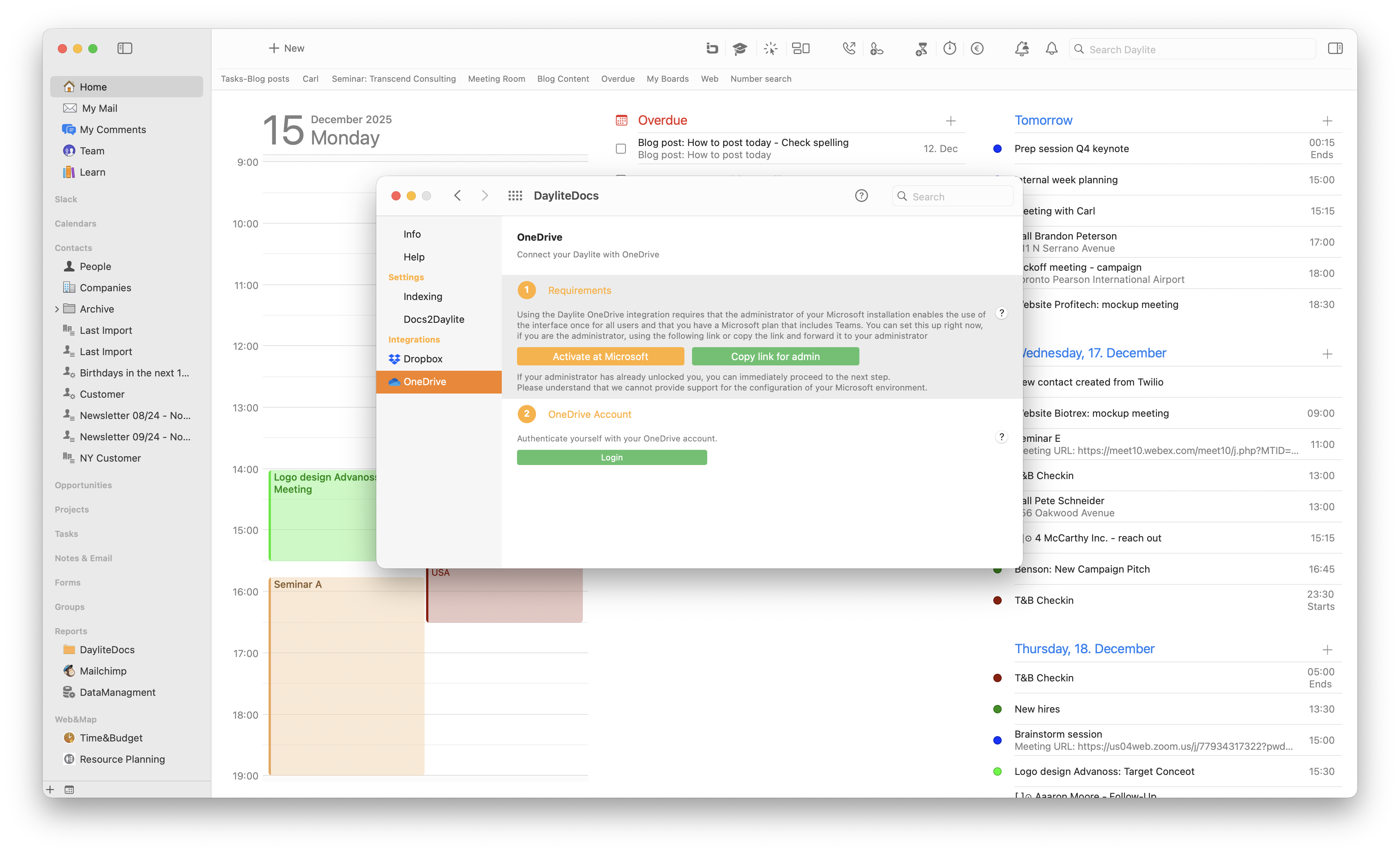Open Learn in the sidebar
This screenshot has width=1400, height=854.
click(x=126, y=172)
